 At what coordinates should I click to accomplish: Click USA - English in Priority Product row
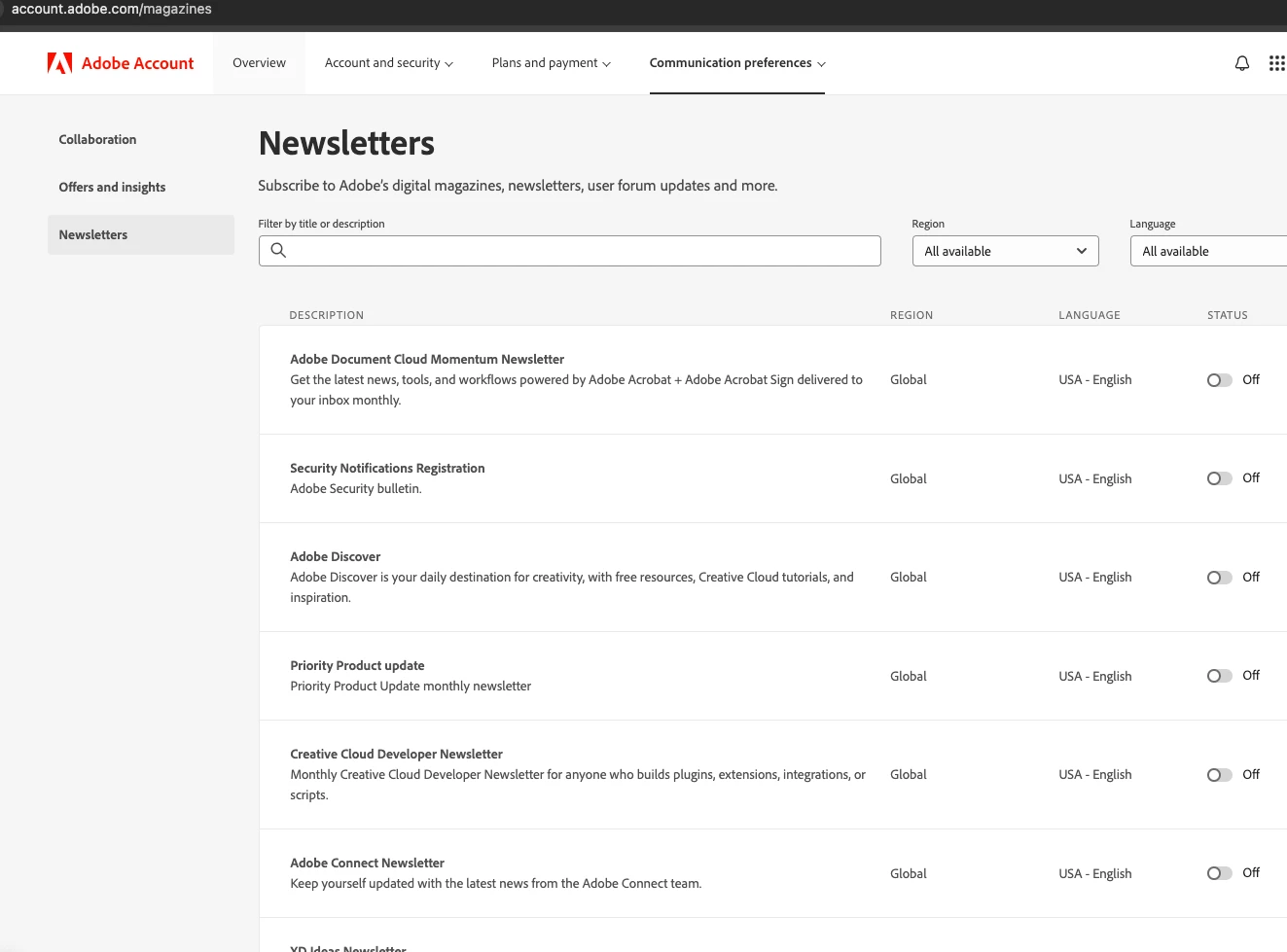coord(1095,676)
